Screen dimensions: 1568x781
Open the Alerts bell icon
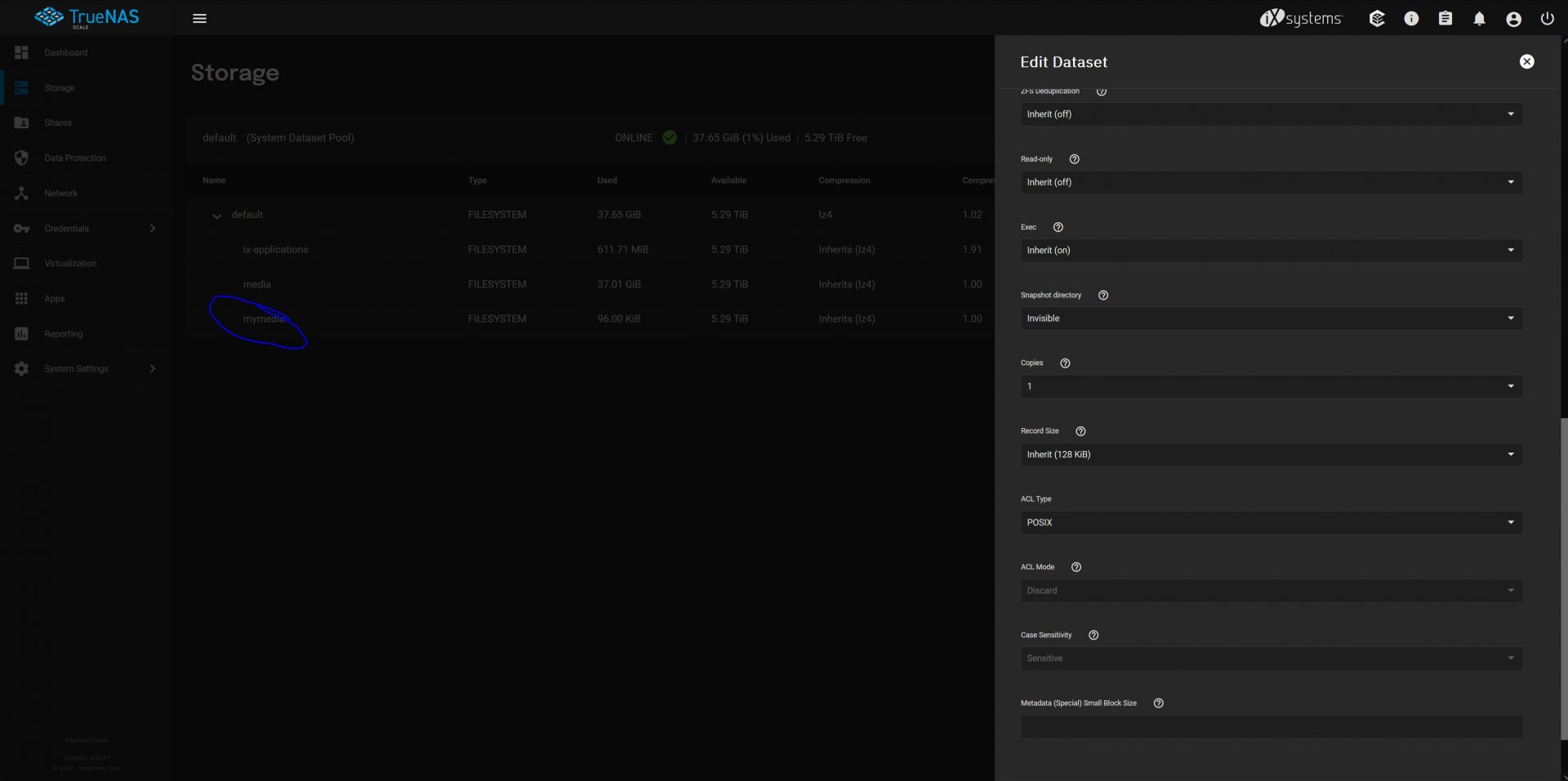[x=1479, y=18]
